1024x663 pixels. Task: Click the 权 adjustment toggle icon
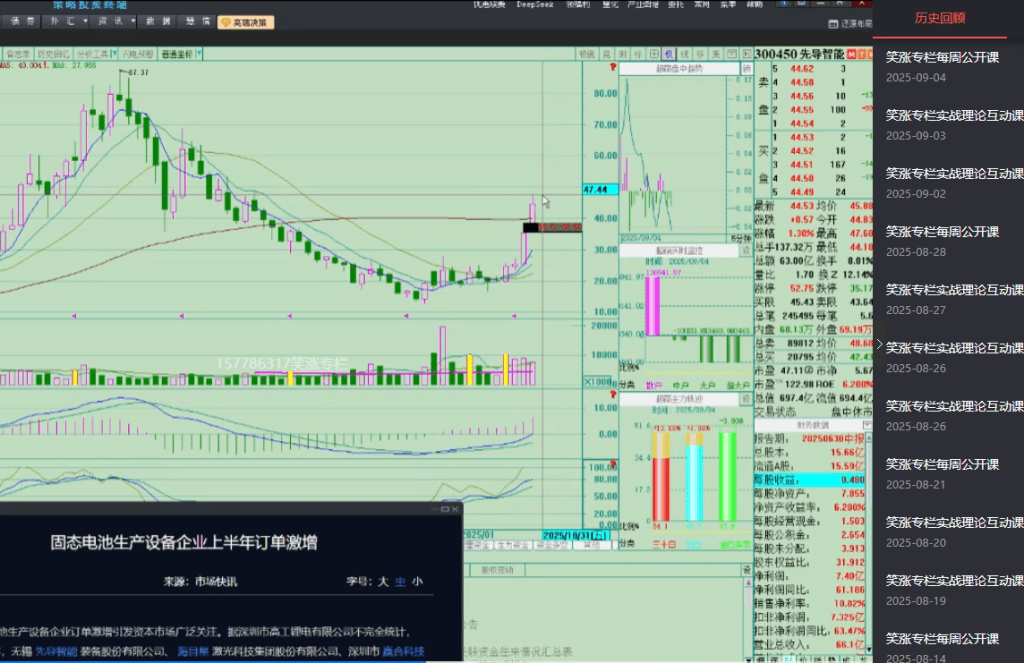pos(669,54)
